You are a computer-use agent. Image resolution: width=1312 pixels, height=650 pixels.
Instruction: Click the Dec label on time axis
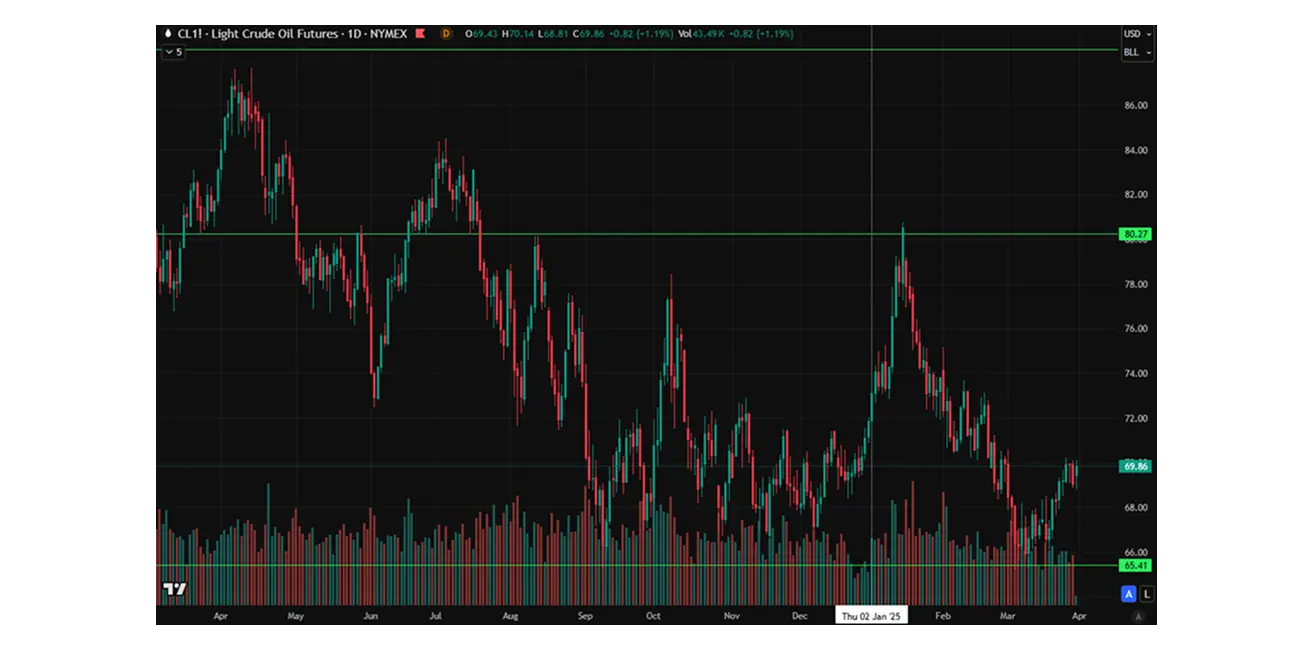(799, 616)
